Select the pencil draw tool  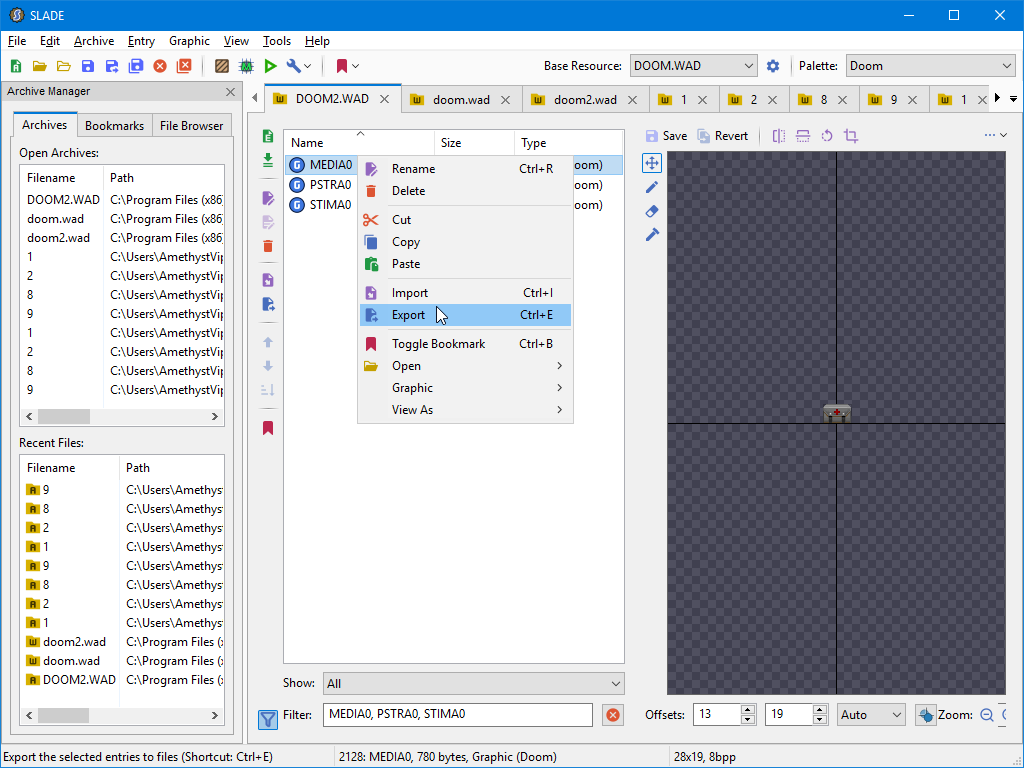652,187
